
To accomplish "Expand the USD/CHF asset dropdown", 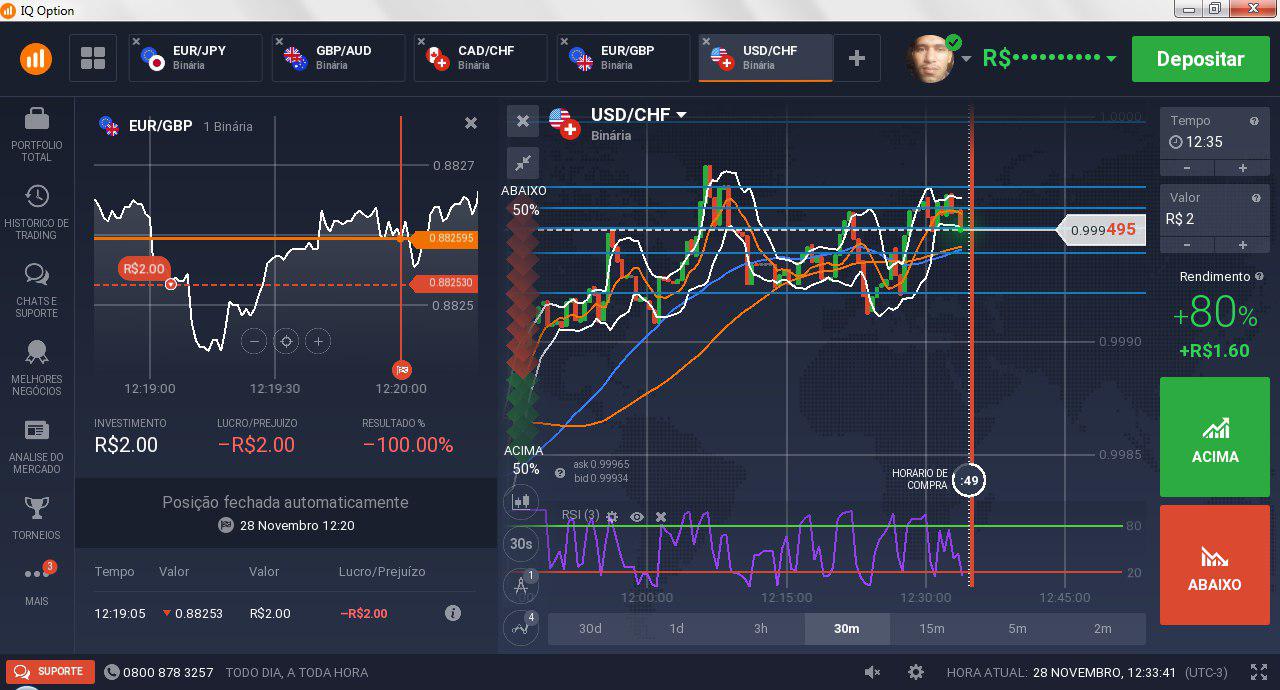I will pyautogui.click(x=682, y=115).
